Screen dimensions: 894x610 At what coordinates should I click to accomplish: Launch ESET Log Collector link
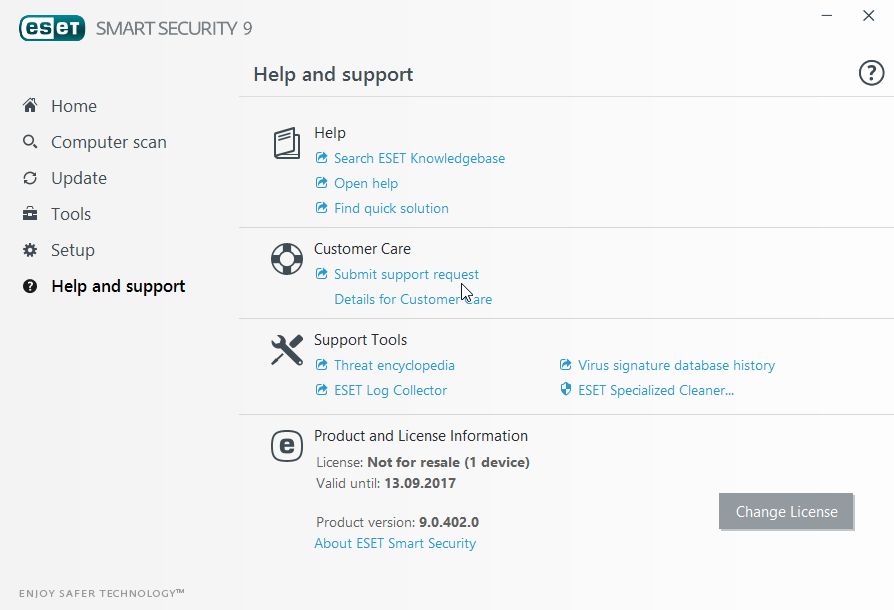coord(390,390)
